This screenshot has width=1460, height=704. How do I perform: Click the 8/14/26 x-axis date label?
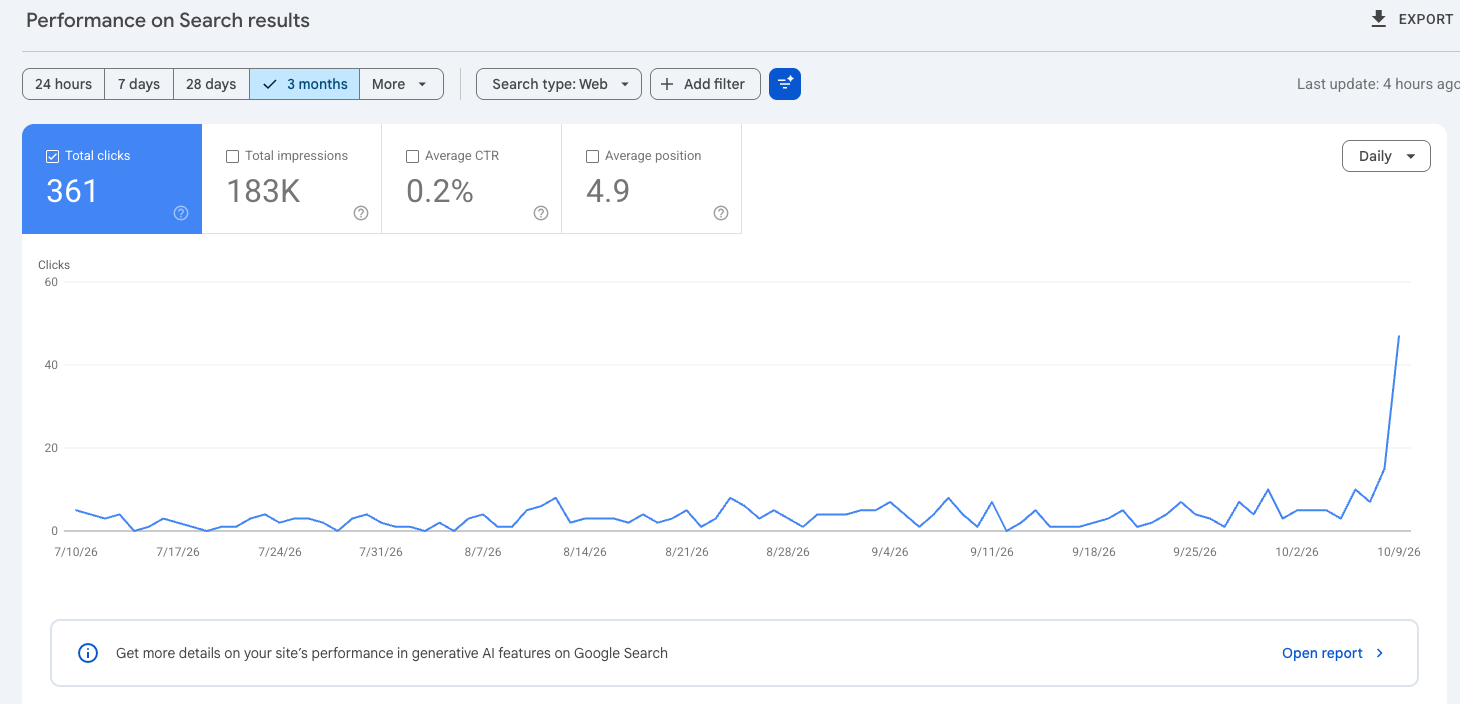(x=585, y=552)
